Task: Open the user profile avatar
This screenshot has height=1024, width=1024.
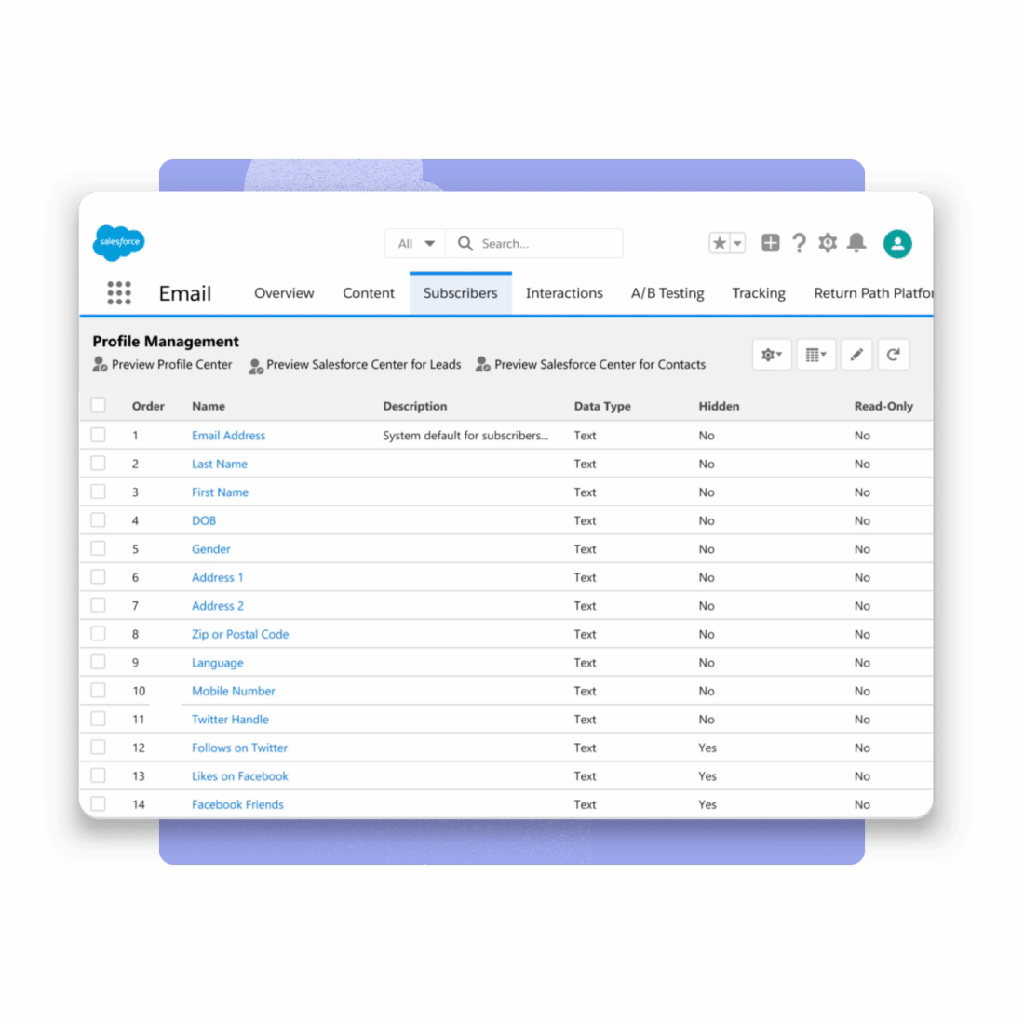Action: pyautogui.click(x=897, y=243)
